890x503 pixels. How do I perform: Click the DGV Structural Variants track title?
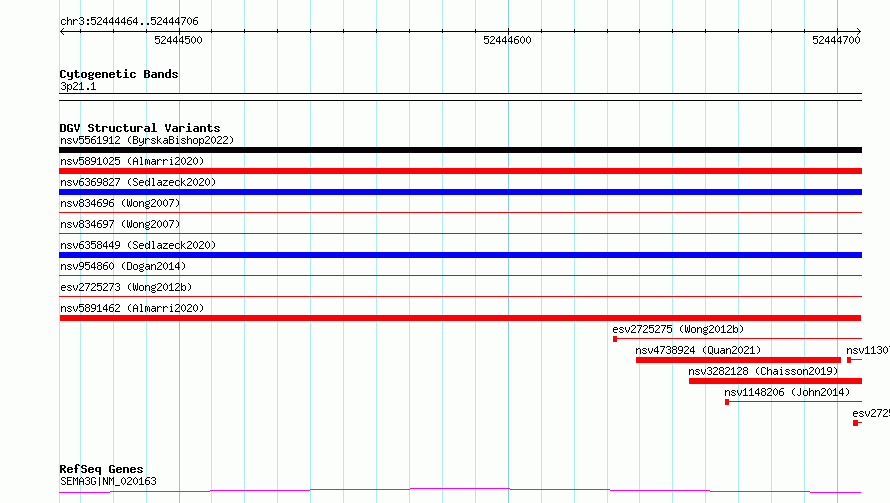point(140,128)
